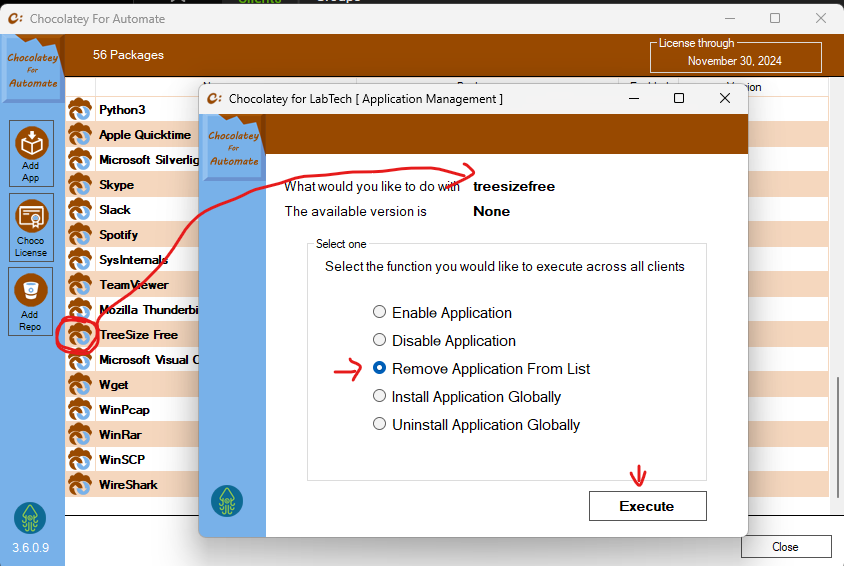Select the Apple Quicktime row text
The width and height of the screenshot is (844, 566).
tap(145, 135)
